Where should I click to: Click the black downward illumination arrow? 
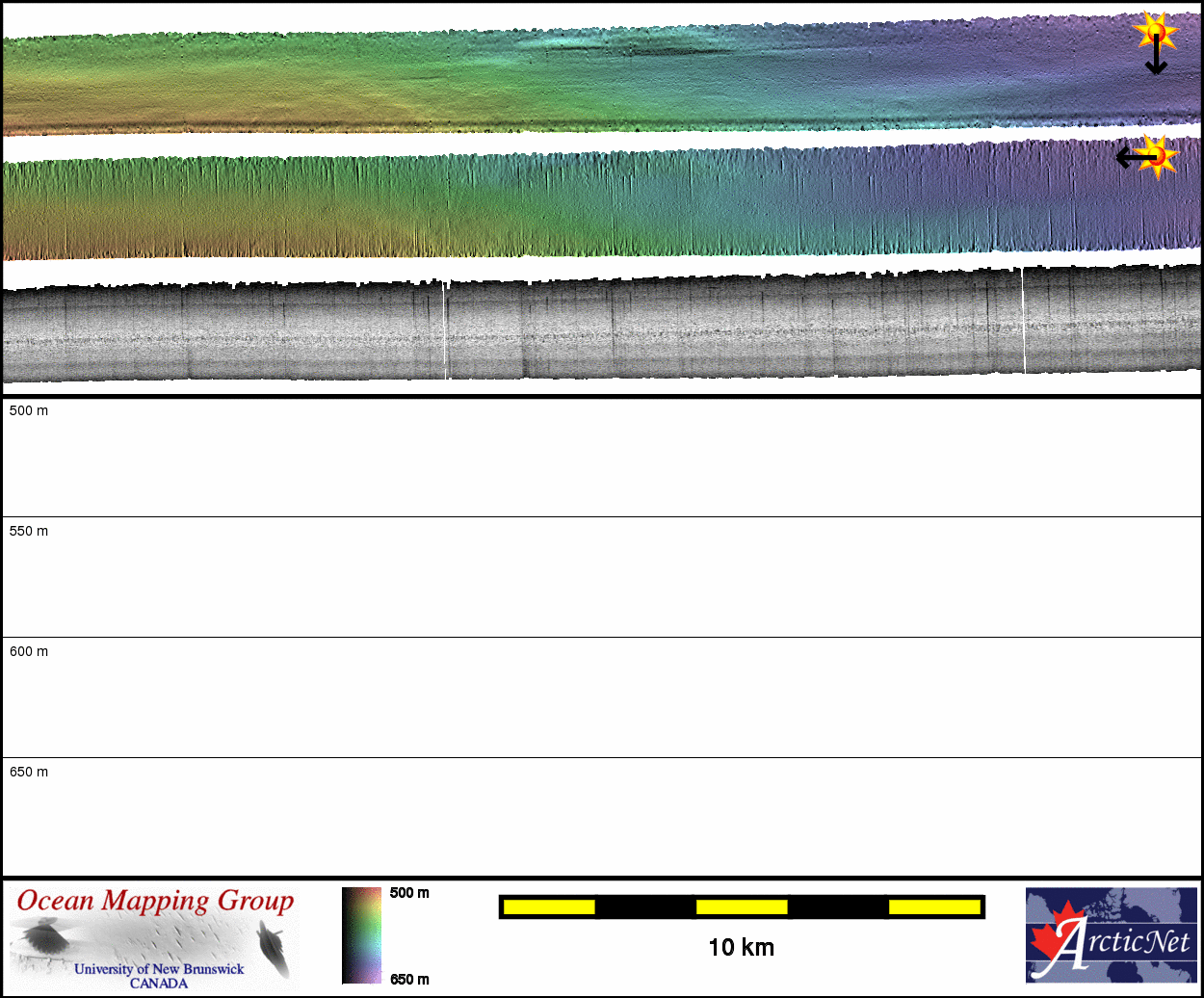[x=1156, y=60]
